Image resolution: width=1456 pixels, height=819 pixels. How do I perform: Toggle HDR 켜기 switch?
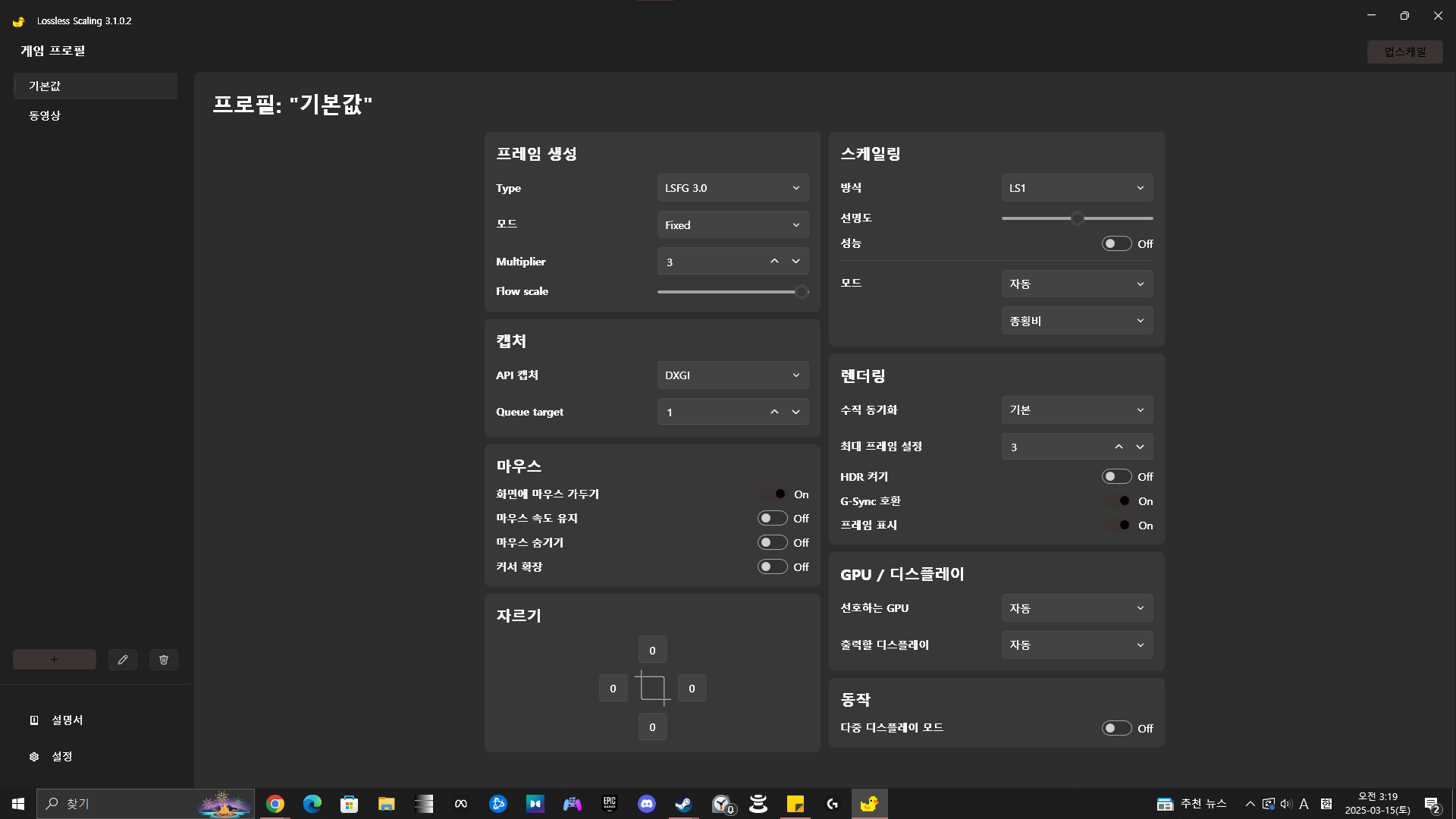(1116, 477)
